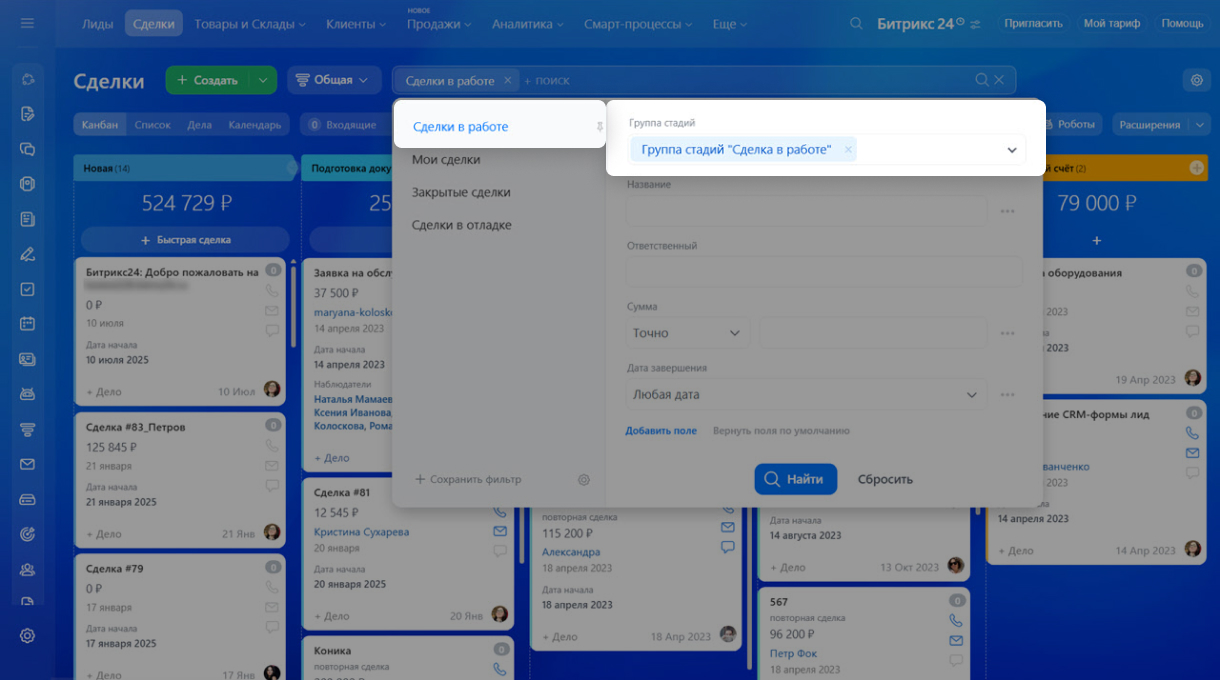Open the Создать button dropdown arrow
The width and height of the screenshot is (1220, 680).
[x=263, y=81]
